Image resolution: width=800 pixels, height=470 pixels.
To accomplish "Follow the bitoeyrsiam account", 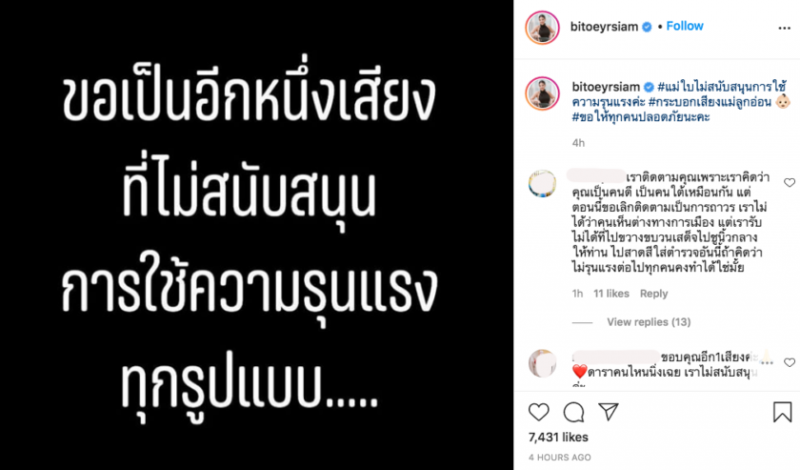I will (x=685, y=26).
